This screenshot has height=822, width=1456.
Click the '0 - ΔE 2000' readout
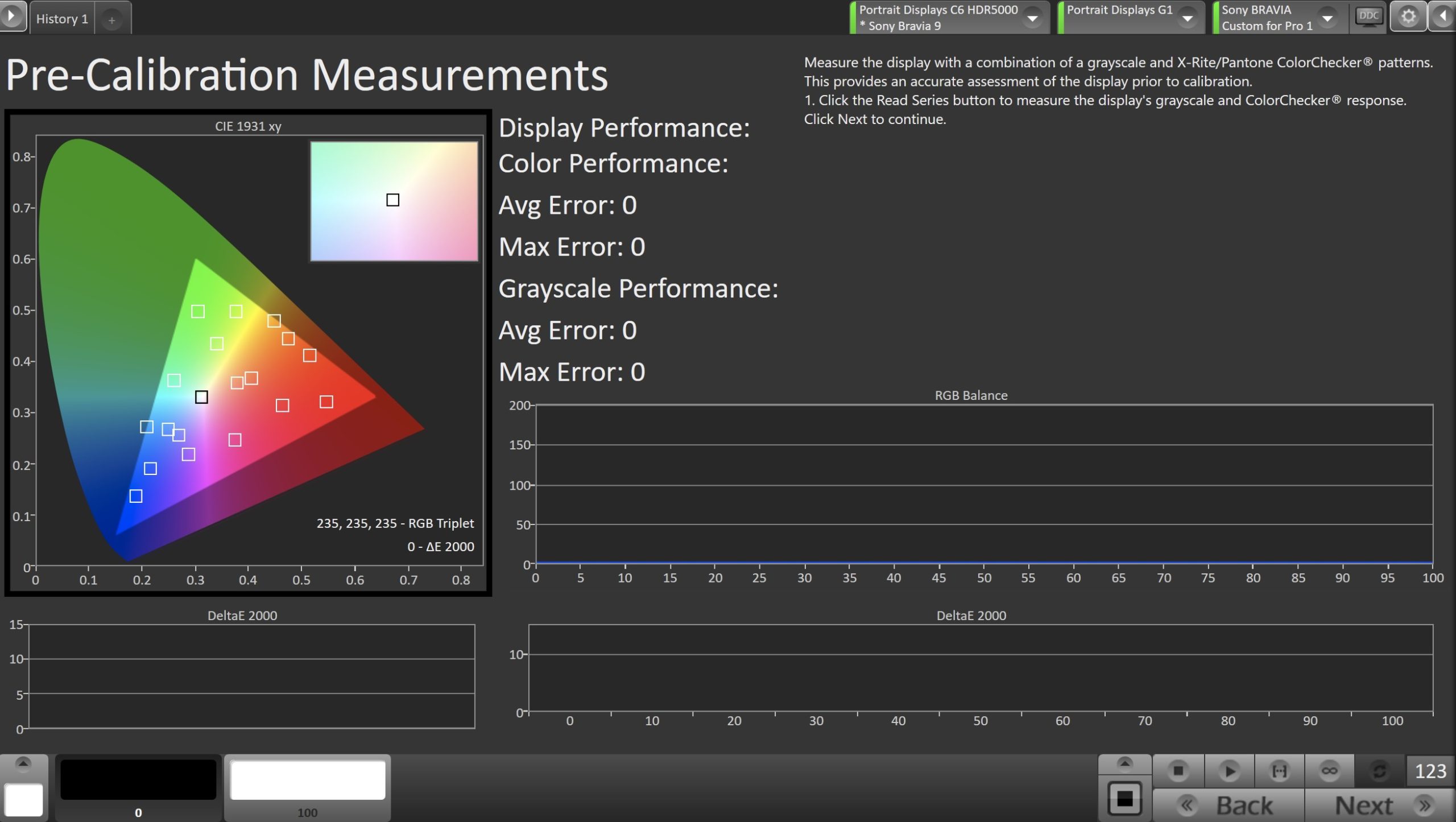pyautogui.click(x=441, y=547)
